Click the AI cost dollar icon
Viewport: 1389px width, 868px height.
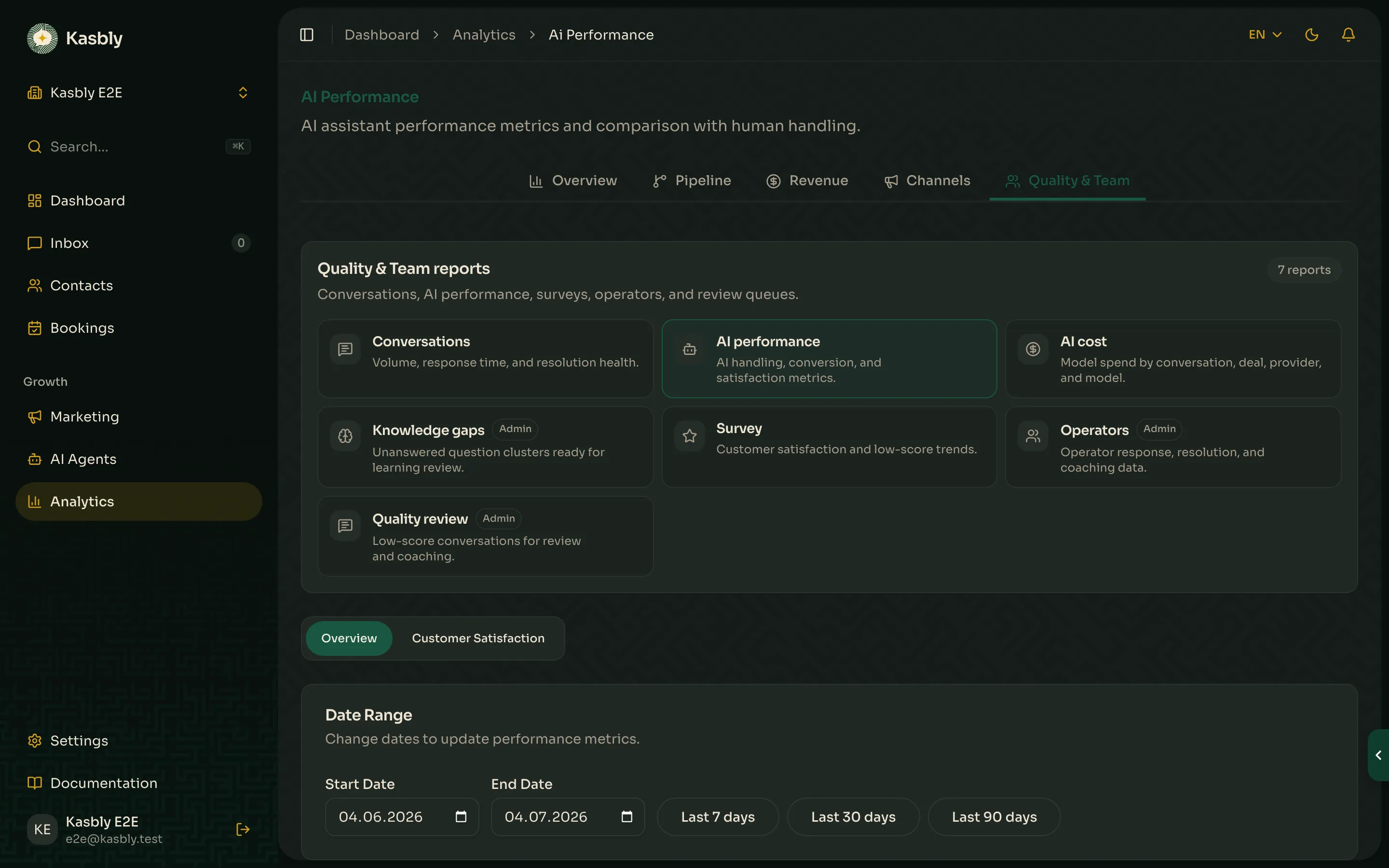coord(1033,349)
